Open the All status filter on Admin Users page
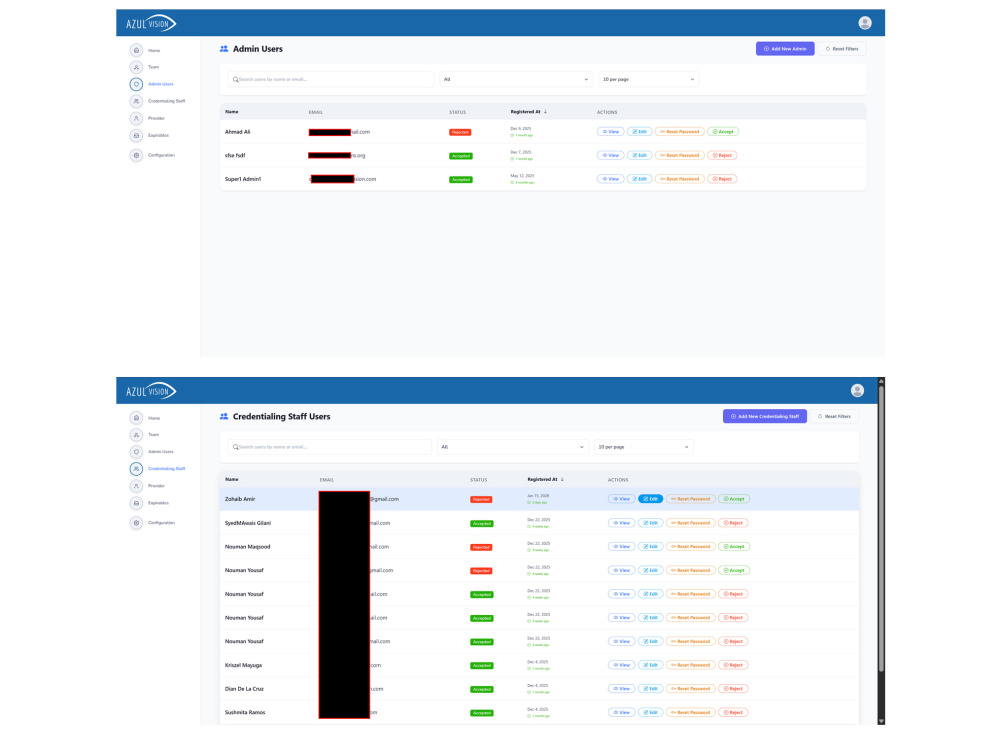 tap(516, 80)
